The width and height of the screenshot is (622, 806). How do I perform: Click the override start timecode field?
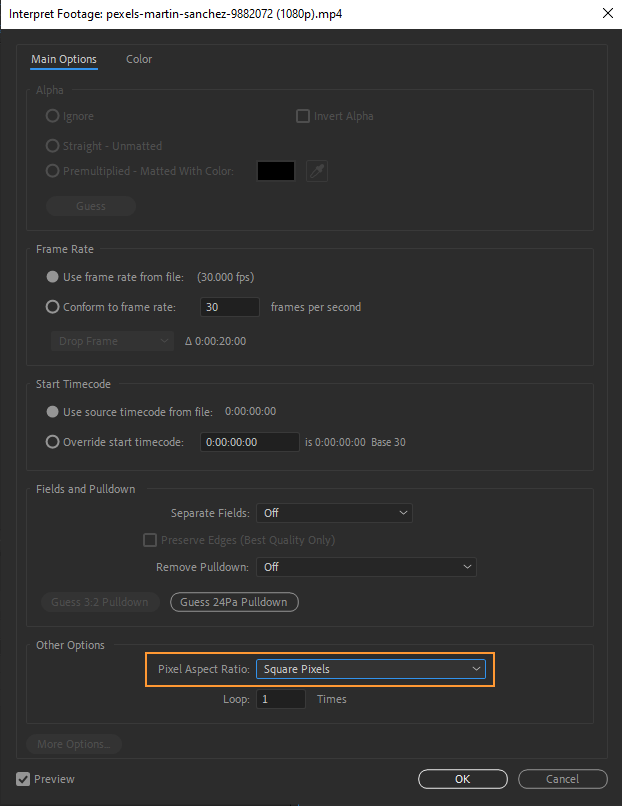[250, 442]
